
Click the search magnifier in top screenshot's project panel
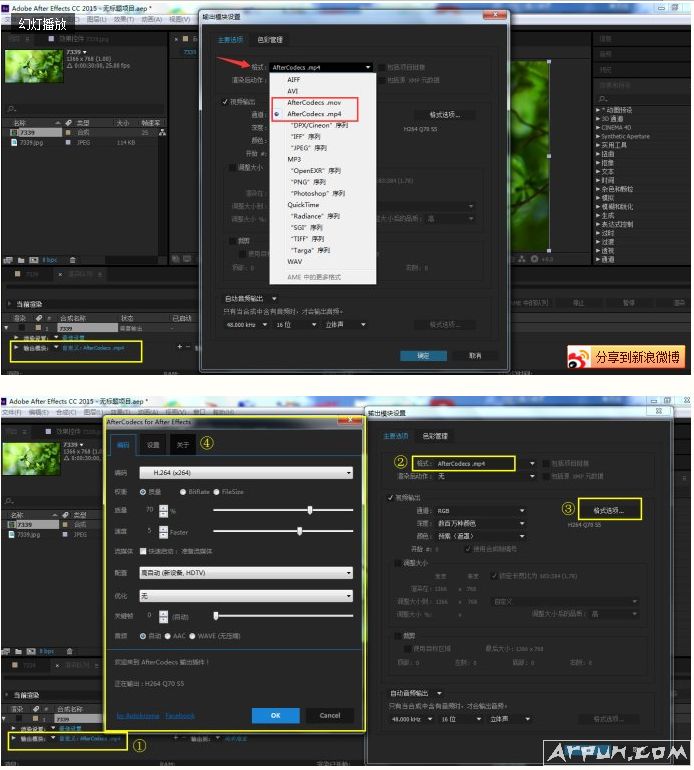tap(11, 109)
